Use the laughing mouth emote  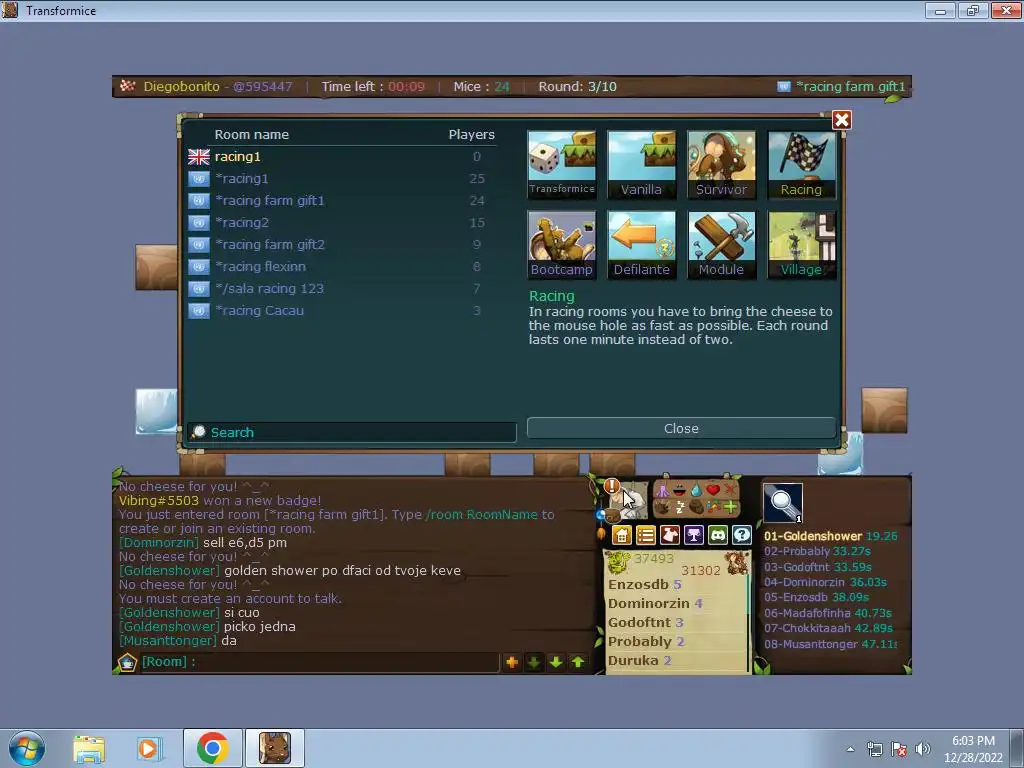coord(679,490)
